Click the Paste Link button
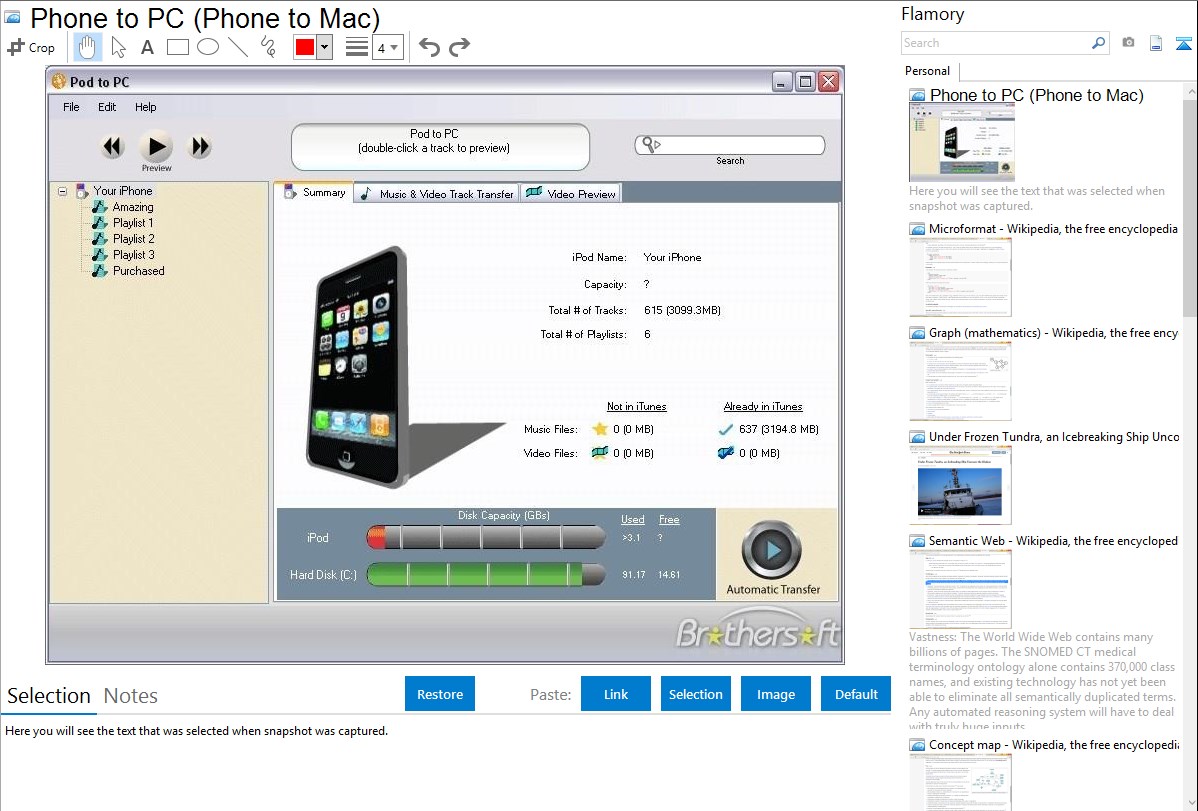The image size is (1198, 811). pos(616,694)
